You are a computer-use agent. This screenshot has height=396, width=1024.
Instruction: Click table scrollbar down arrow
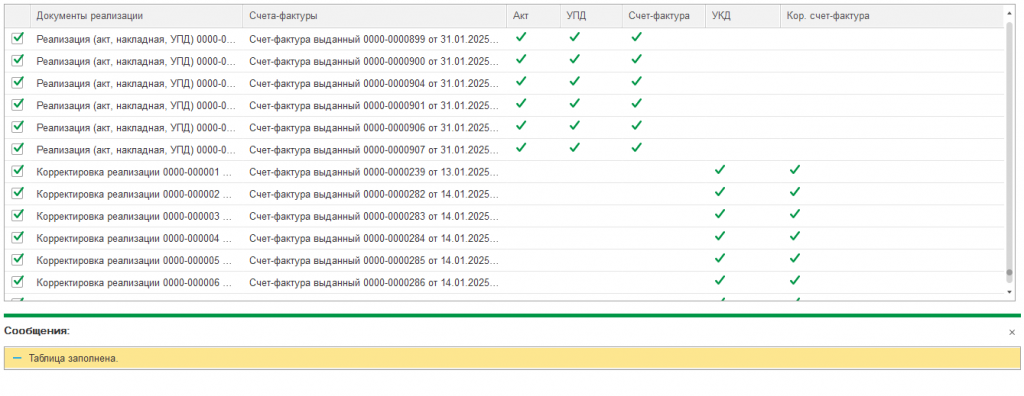(1010, 291)
